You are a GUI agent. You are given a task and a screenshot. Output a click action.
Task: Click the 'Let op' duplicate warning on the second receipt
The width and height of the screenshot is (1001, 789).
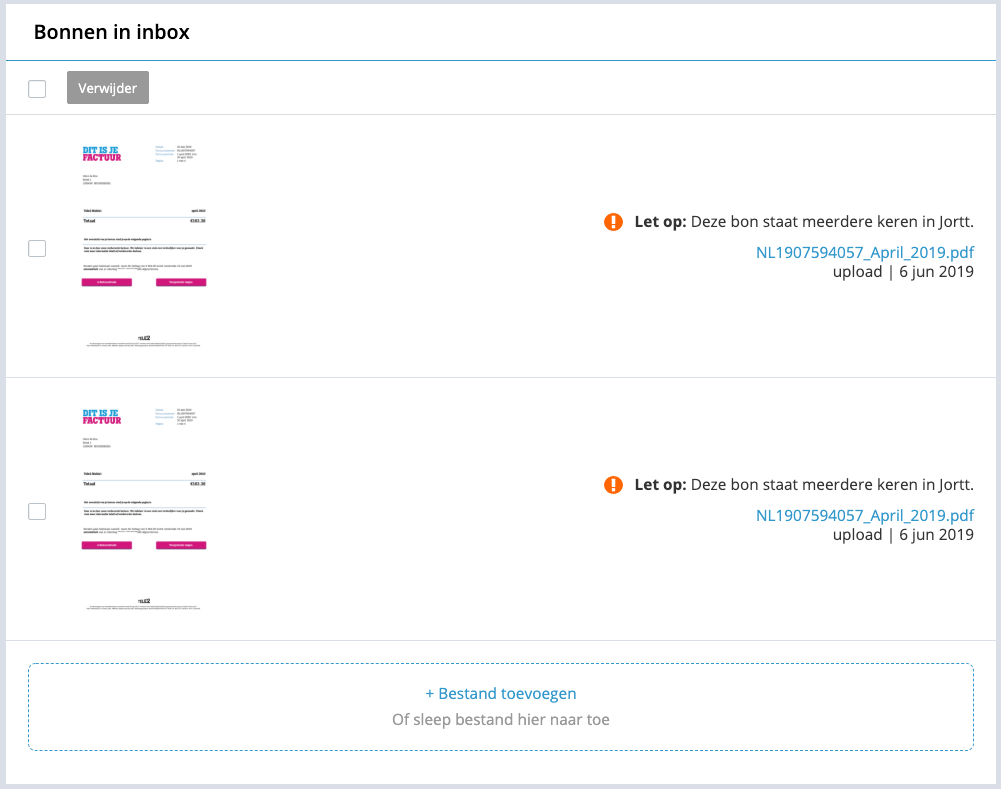803,485
